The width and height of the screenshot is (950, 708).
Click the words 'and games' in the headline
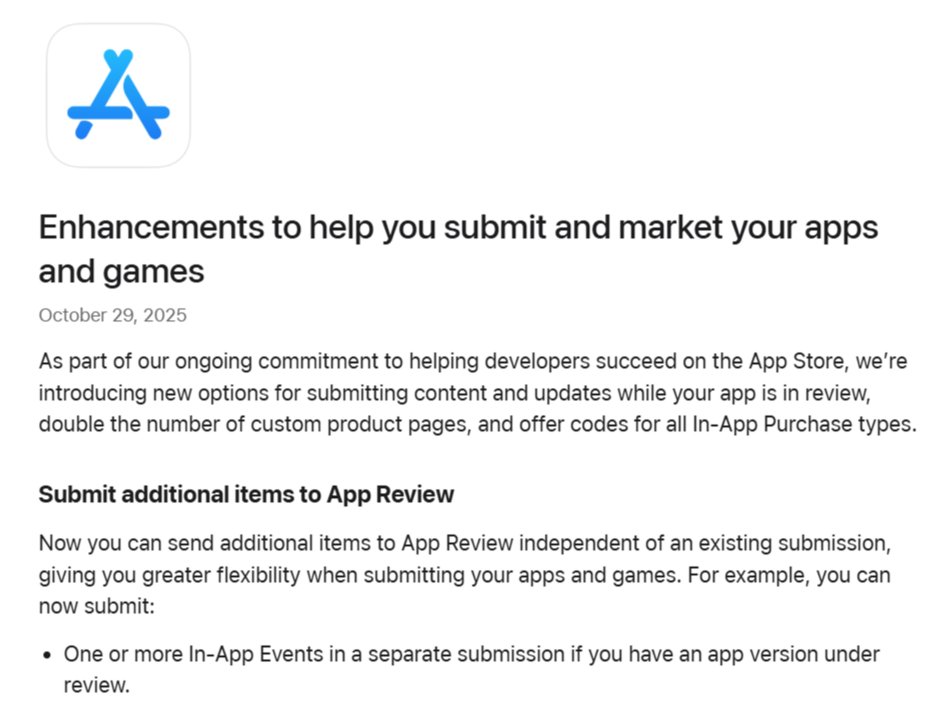[x=121, y=271]
